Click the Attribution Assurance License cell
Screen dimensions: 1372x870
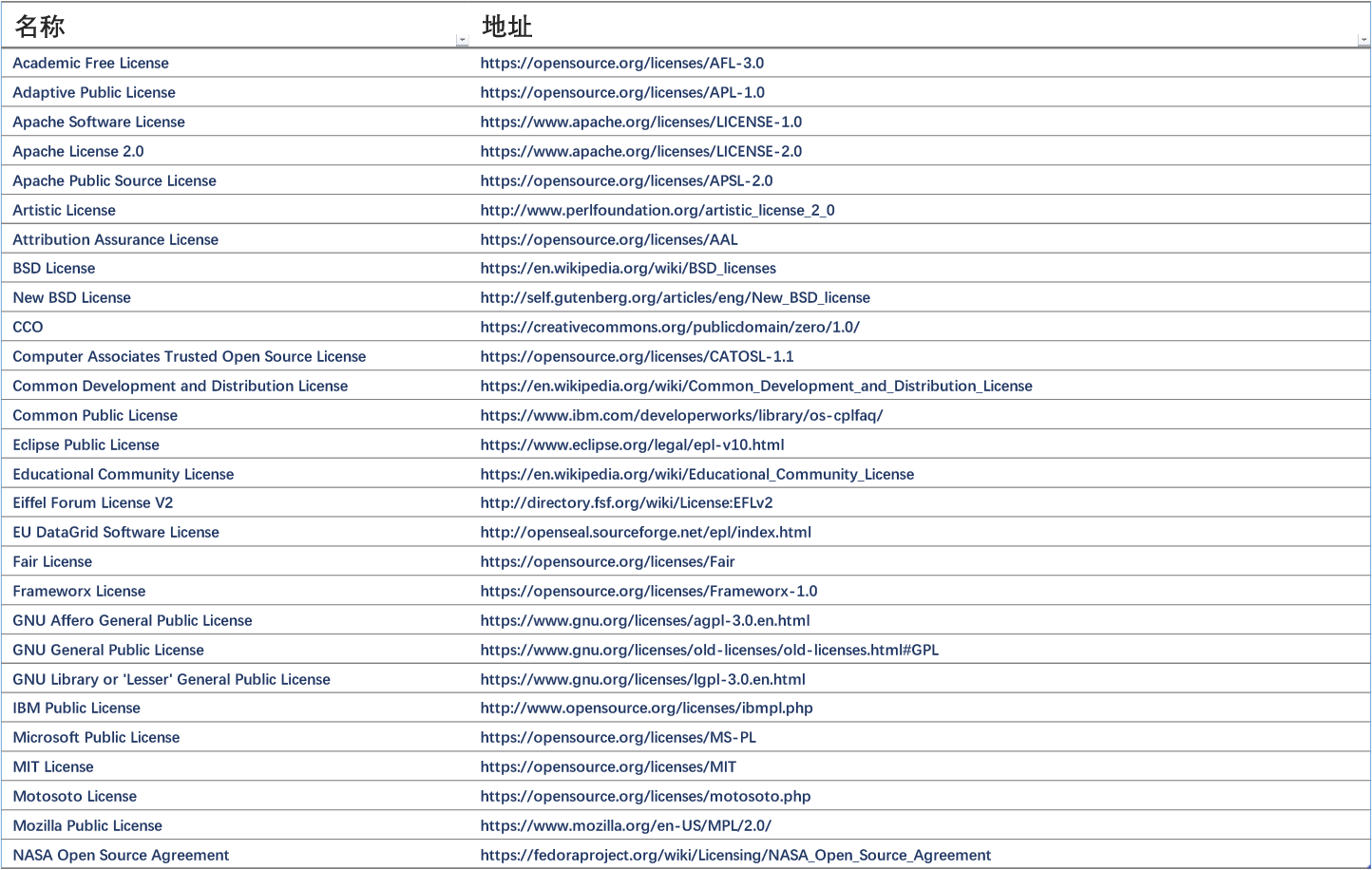pos(116,239)
